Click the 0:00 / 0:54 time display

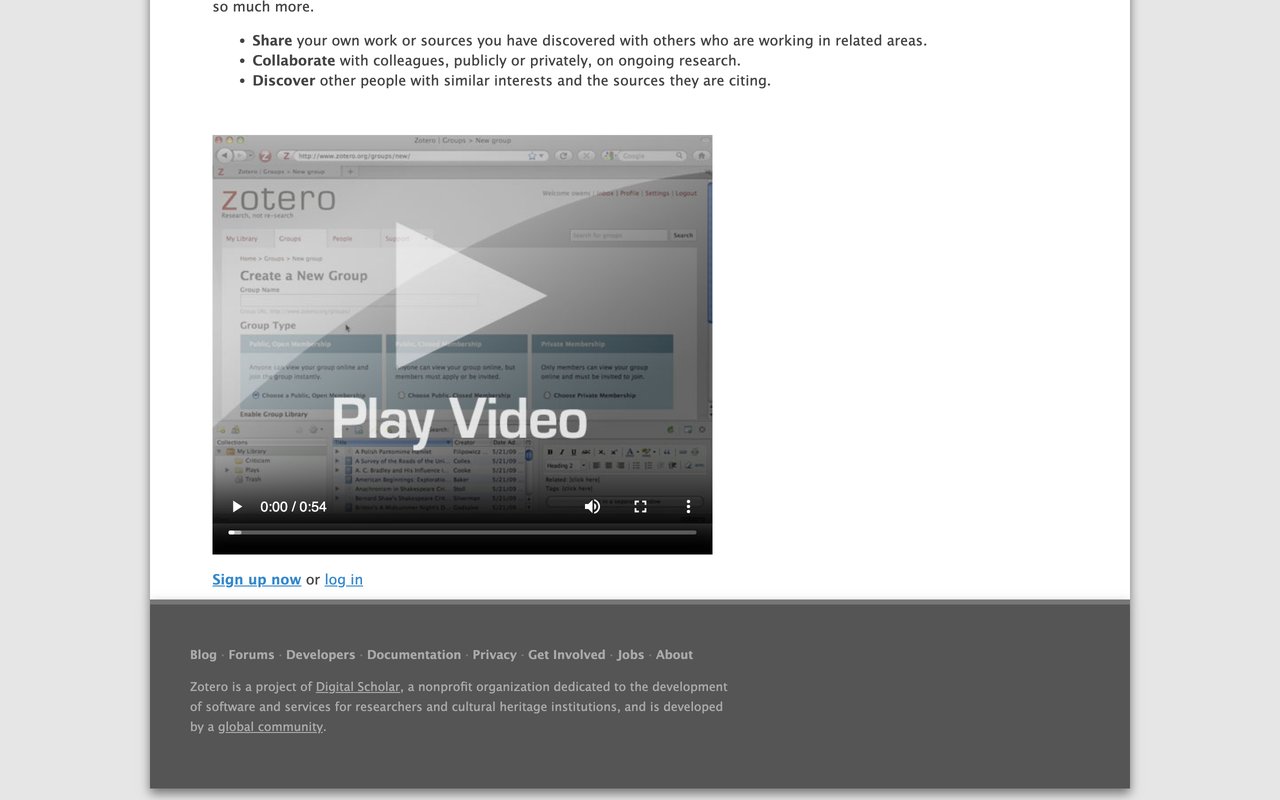coord(293,507)
